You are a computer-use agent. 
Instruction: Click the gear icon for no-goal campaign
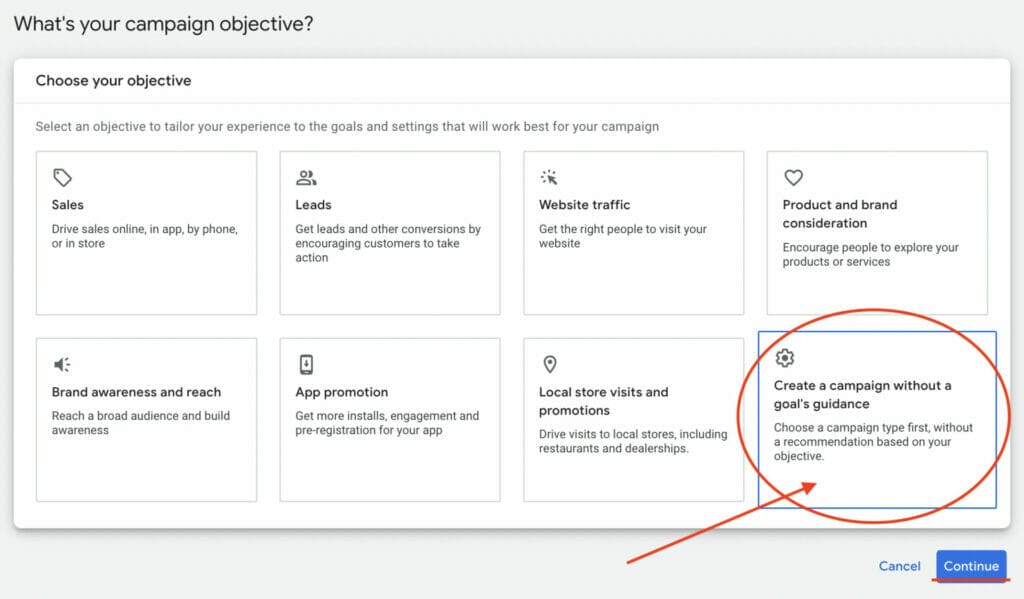[784, 358]
